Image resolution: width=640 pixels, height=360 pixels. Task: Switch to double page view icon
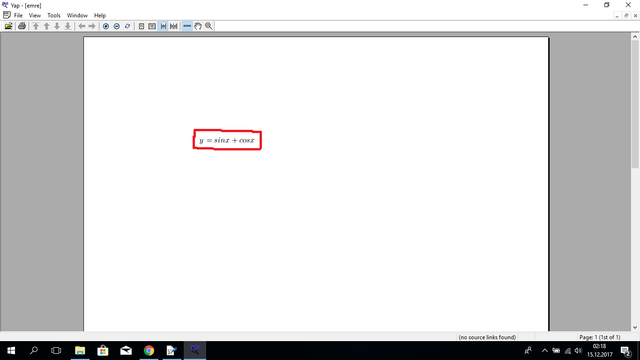coord(152,26)
